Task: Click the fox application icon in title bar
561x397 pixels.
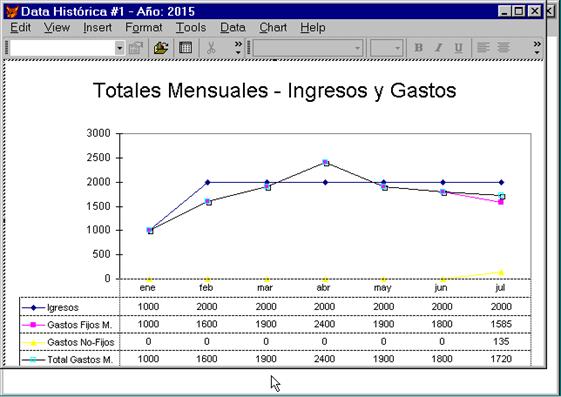Action: (x=12, y=11)
